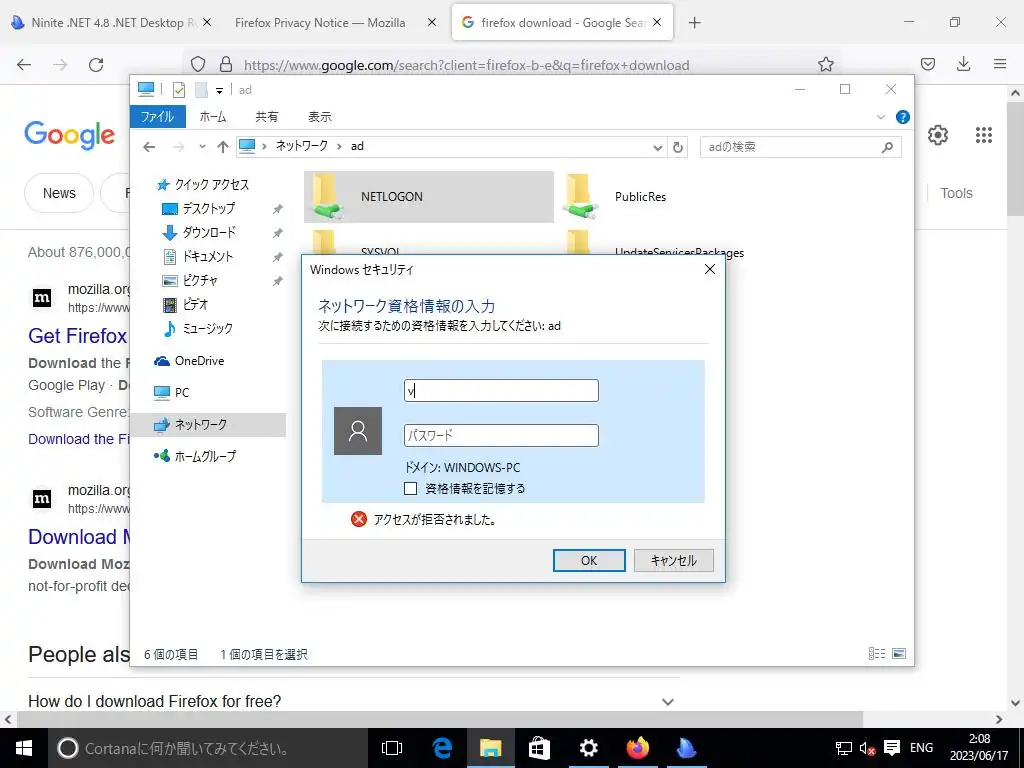
Task: Click the volume muted tray icon
Action: pos(867,748)
